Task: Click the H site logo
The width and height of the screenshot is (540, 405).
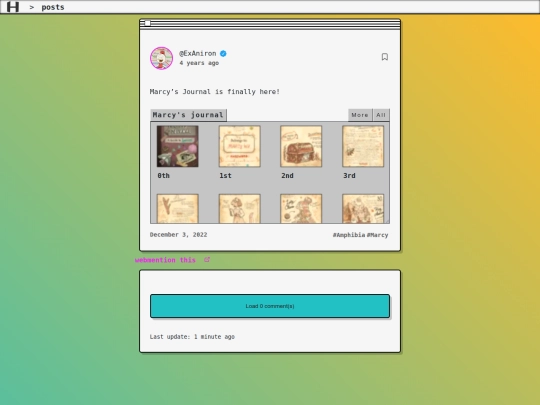Action: point(13,7)
